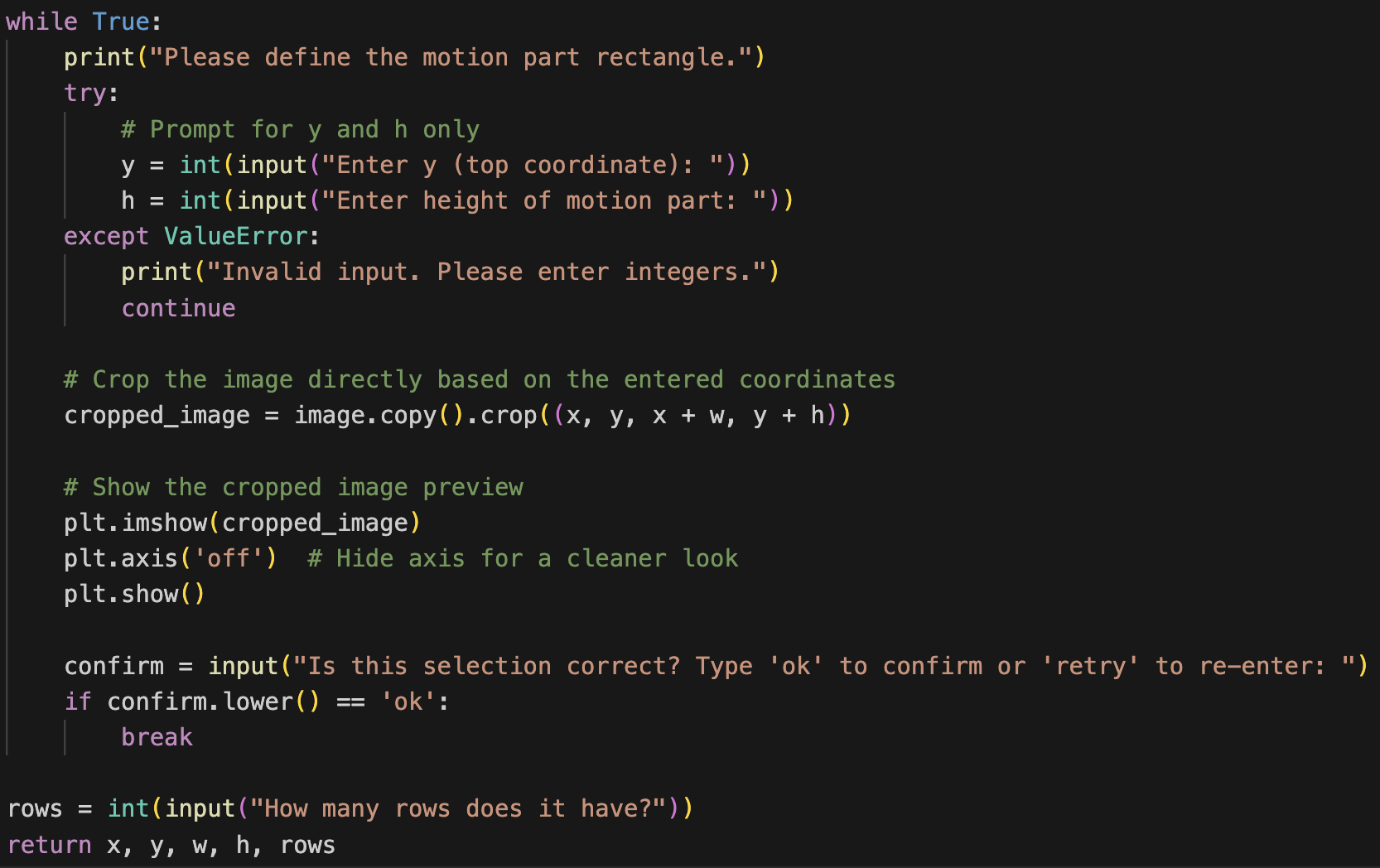This screenshot has width=1380, height=868.
Task: Place cursor on 'plt.show()' line
Action: [134, 594]
